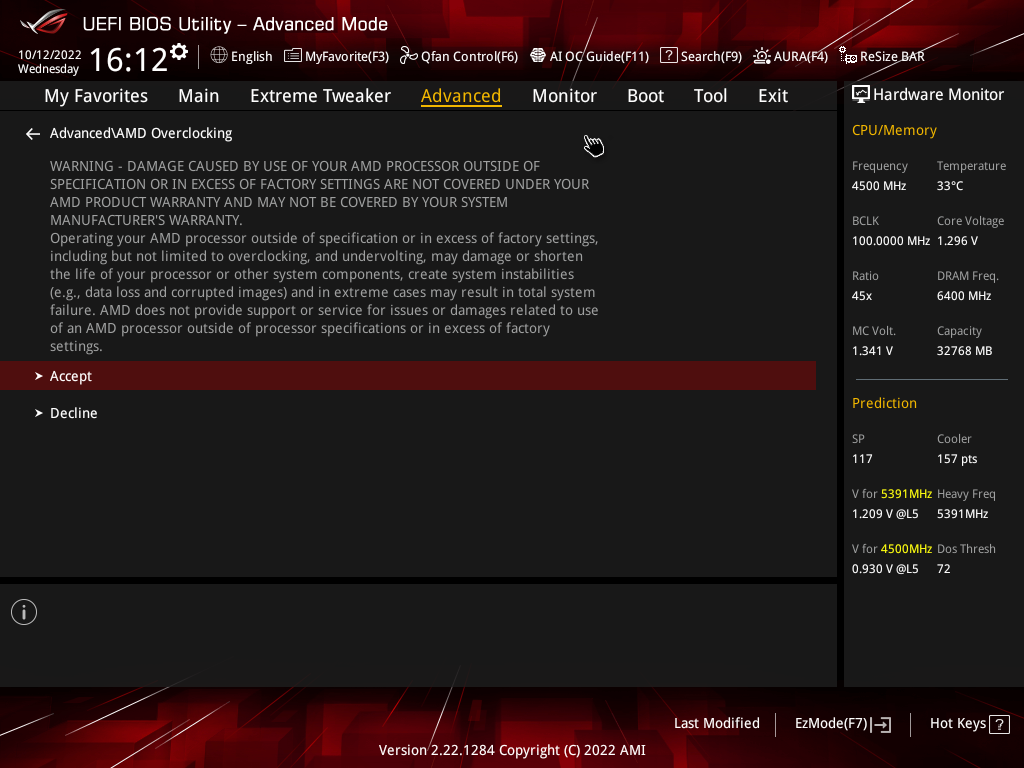
Task: Click the AURA light icon
Action: coord(761,56)
